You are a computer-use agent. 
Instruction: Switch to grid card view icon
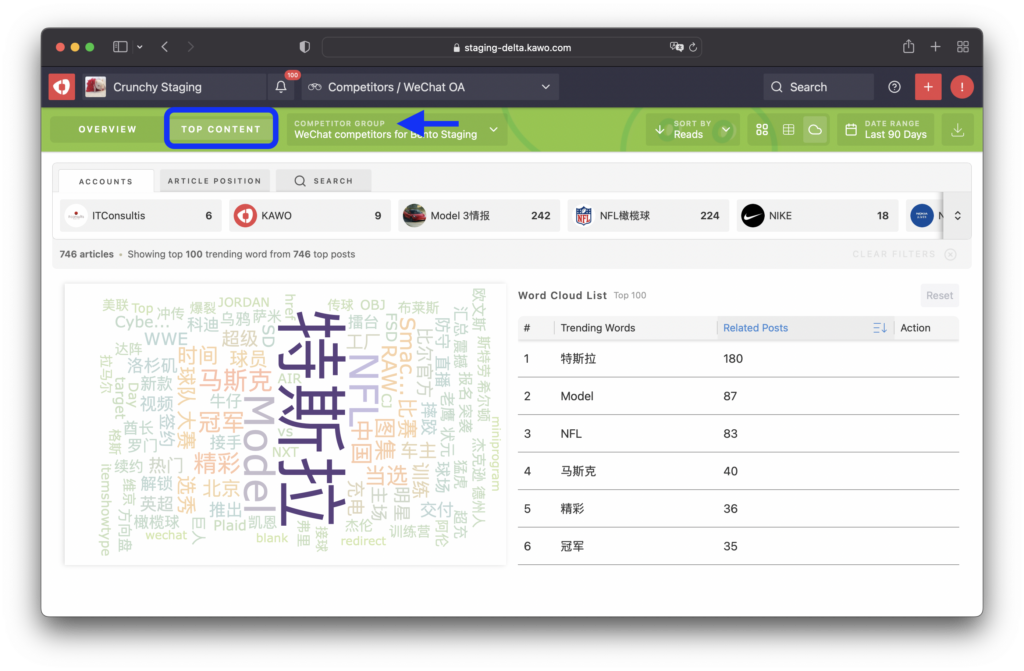761,130
